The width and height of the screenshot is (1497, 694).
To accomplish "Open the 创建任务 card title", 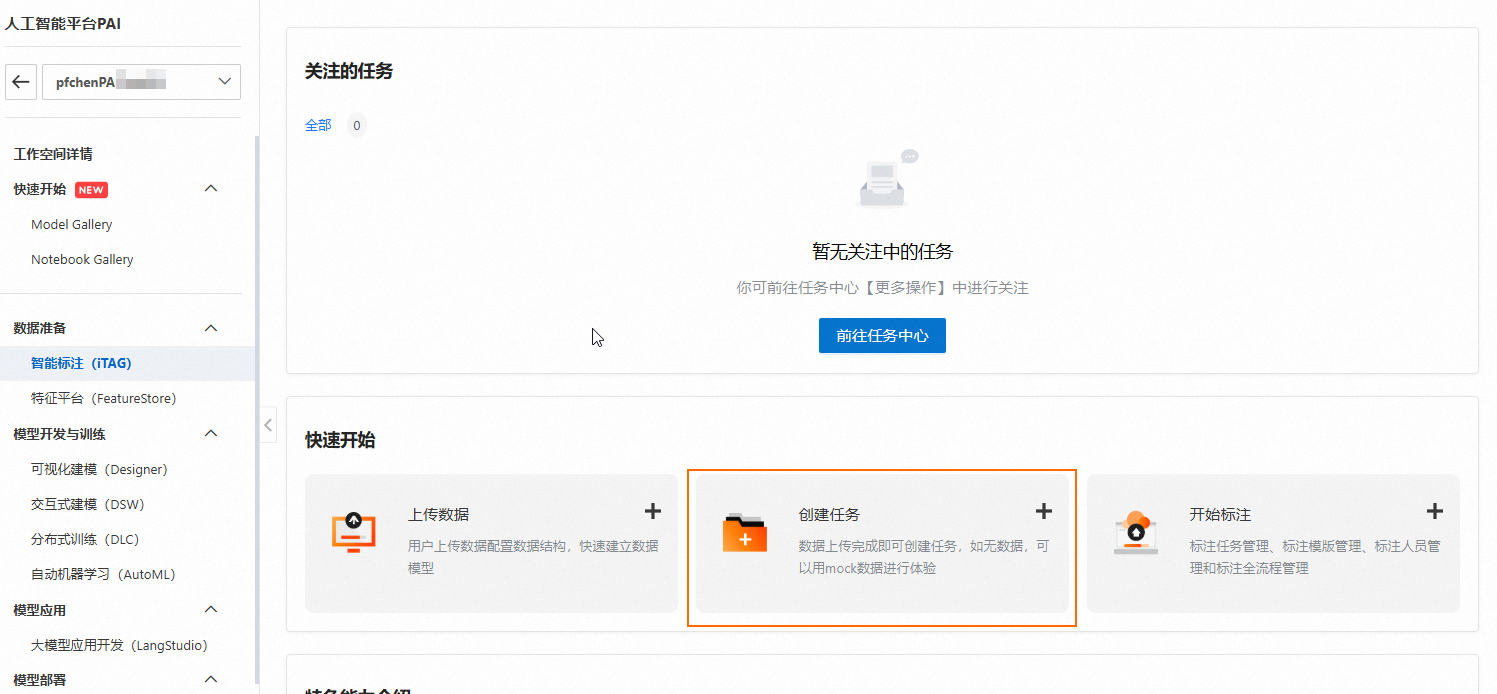I will 829,515.
